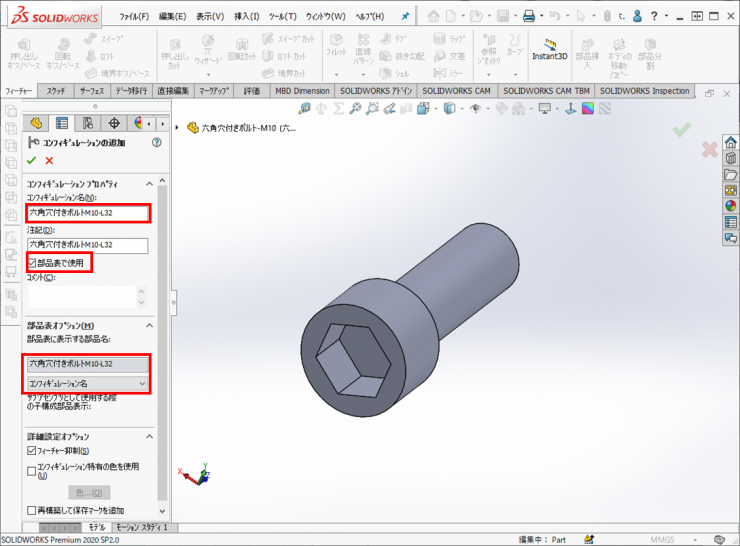Collapse the 詳細設定オプション section

[x=150, y=437]
